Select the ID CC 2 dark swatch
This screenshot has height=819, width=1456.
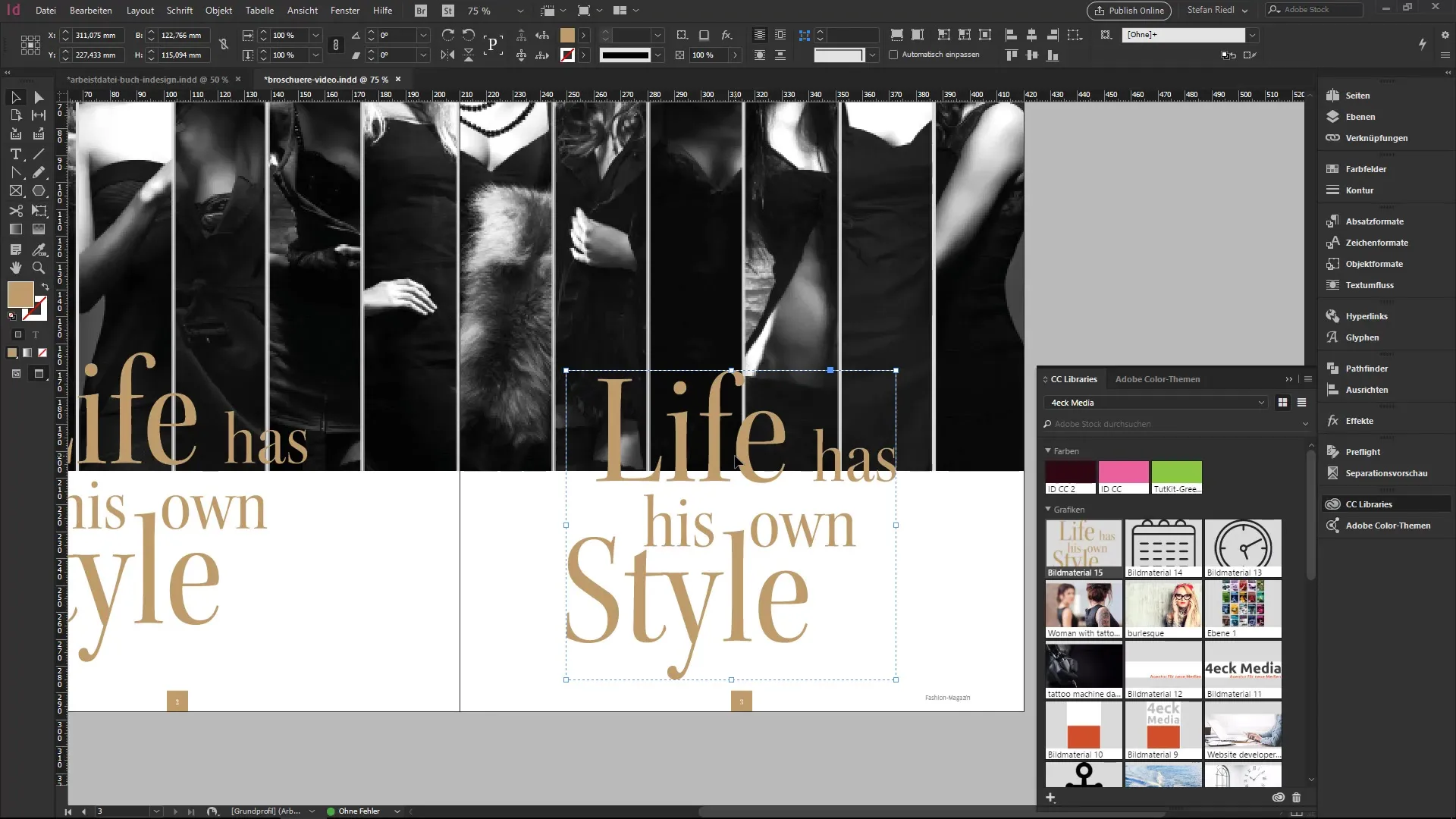click(1071, 478)
